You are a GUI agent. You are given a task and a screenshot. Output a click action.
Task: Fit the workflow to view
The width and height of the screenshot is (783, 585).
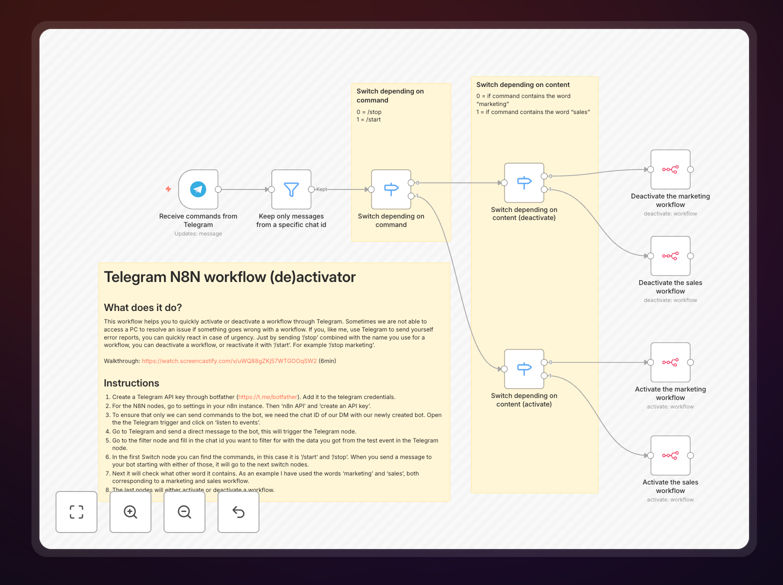(76, 512)
